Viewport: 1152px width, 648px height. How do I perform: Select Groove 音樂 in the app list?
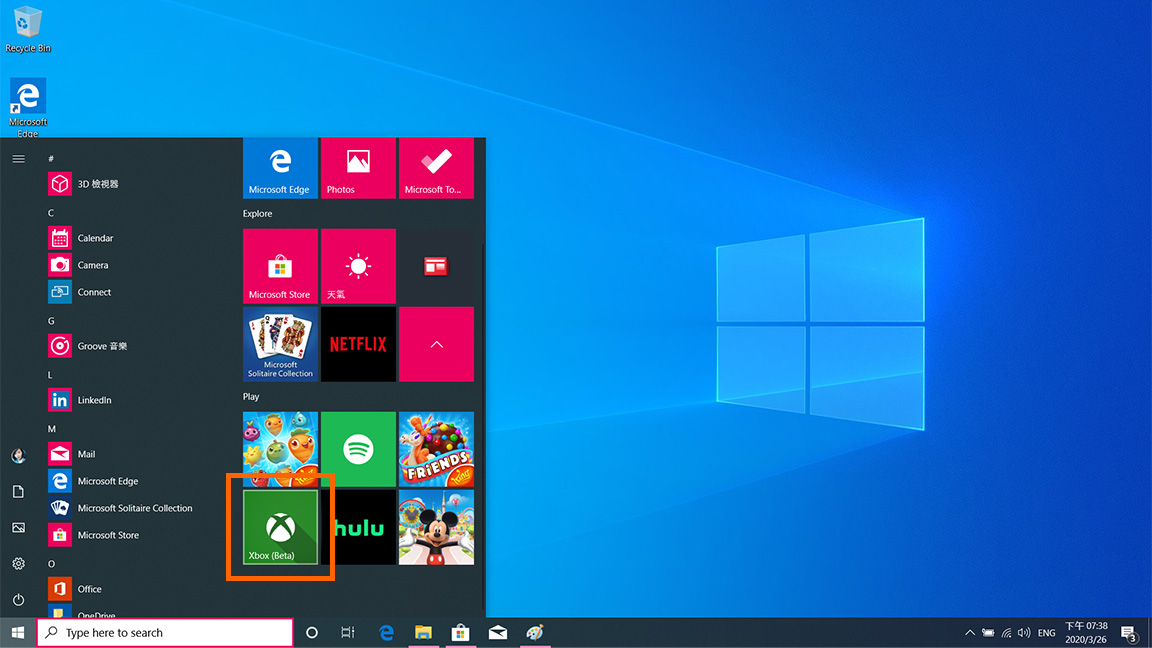click(102, 346)
